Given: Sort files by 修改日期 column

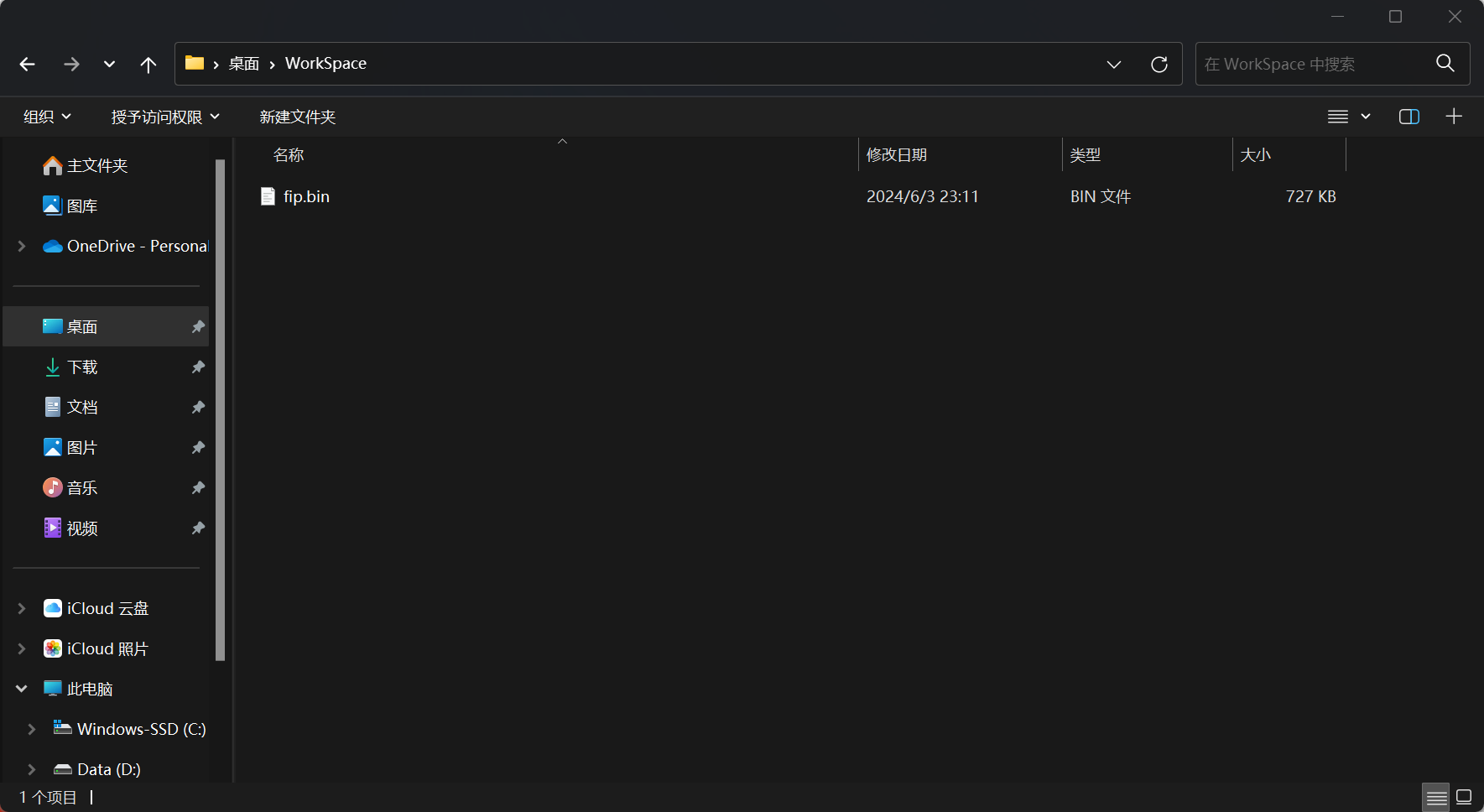Looking at the screenshot, I should 896,155.
